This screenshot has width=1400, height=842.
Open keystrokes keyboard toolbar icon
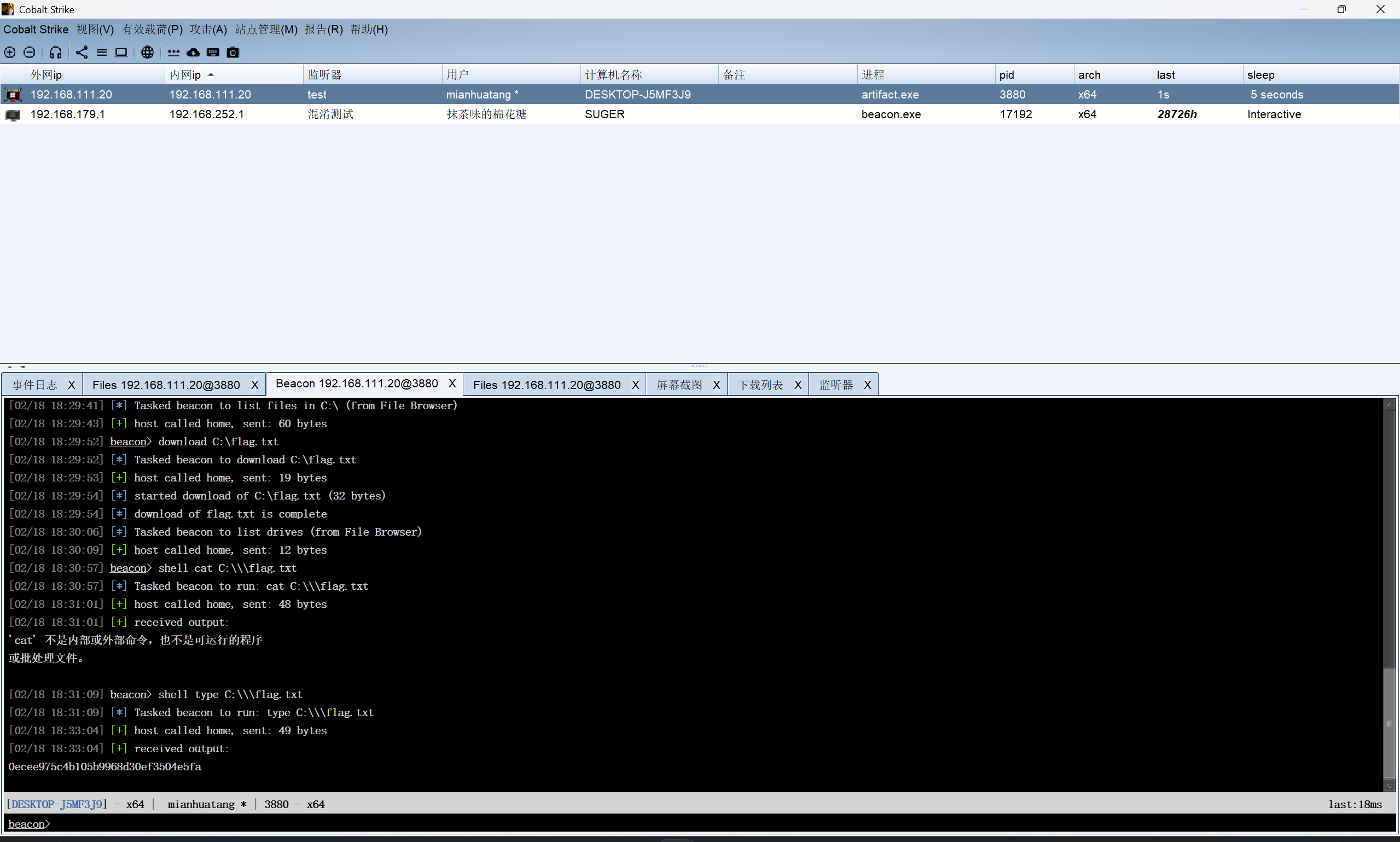click(x=213, y=52)
